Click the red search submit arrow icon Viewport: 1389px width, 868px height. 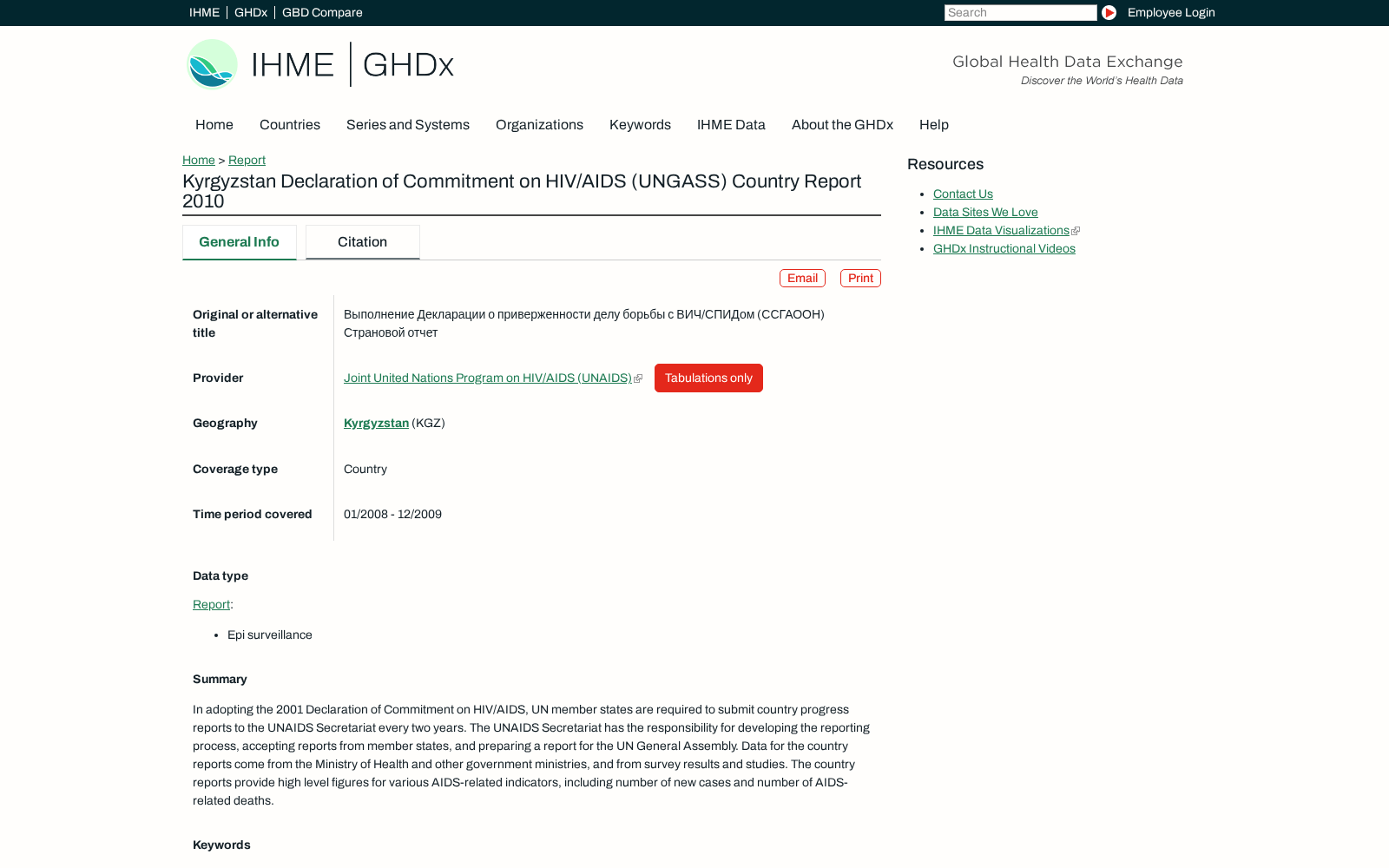pyautogui.click(x=1109, y=13)
